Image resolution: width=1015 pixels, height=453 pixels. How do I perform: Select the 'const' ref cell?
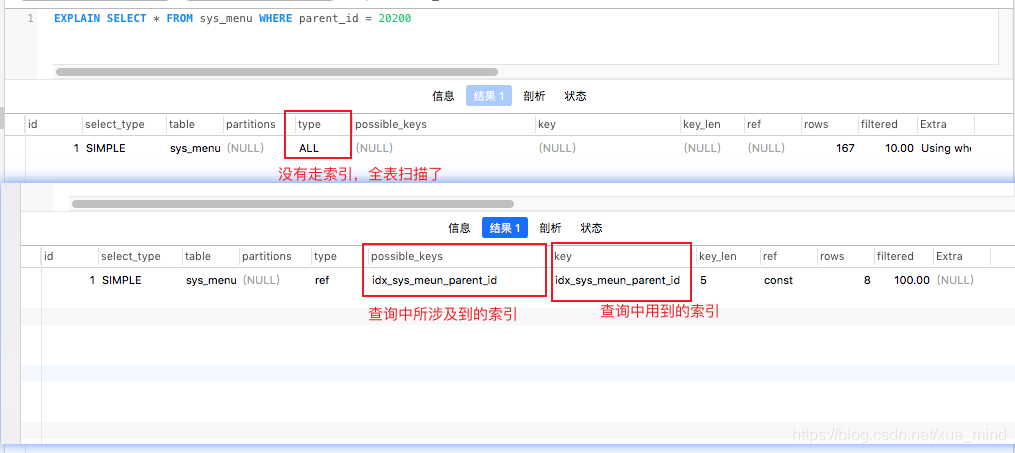click(x=778, y=280)
